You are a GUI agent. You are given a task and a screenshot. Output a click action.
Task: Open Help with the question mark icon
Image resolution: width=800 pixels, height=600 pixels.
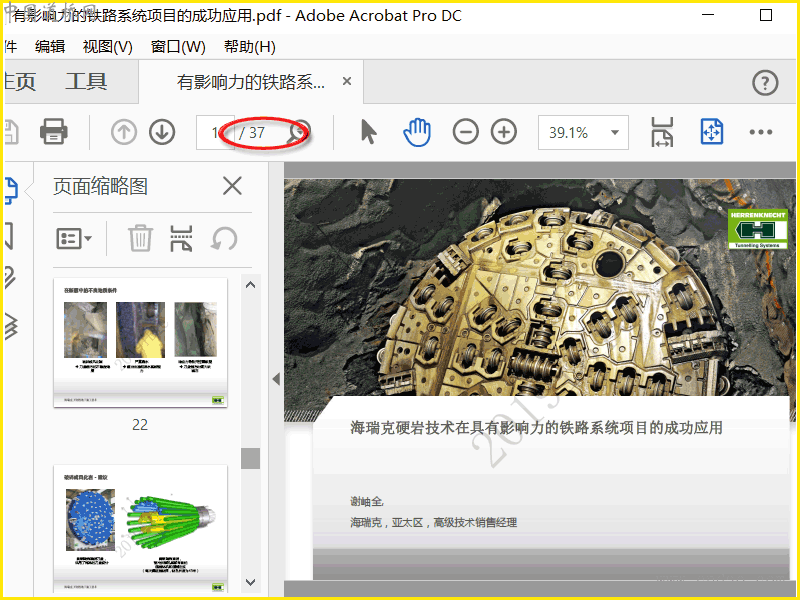click(x=765, y=82)
